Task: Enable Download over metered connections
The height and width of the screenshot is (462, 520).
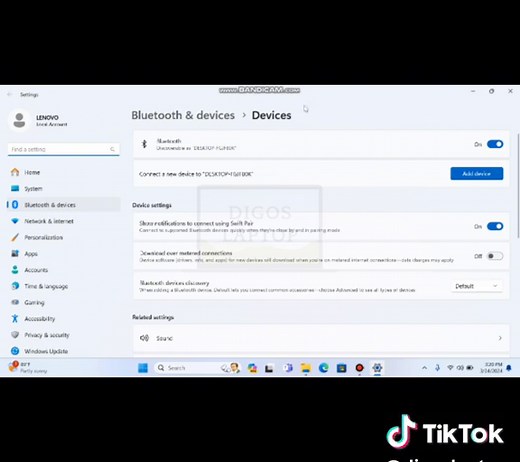Action: [x=495, y=256]
